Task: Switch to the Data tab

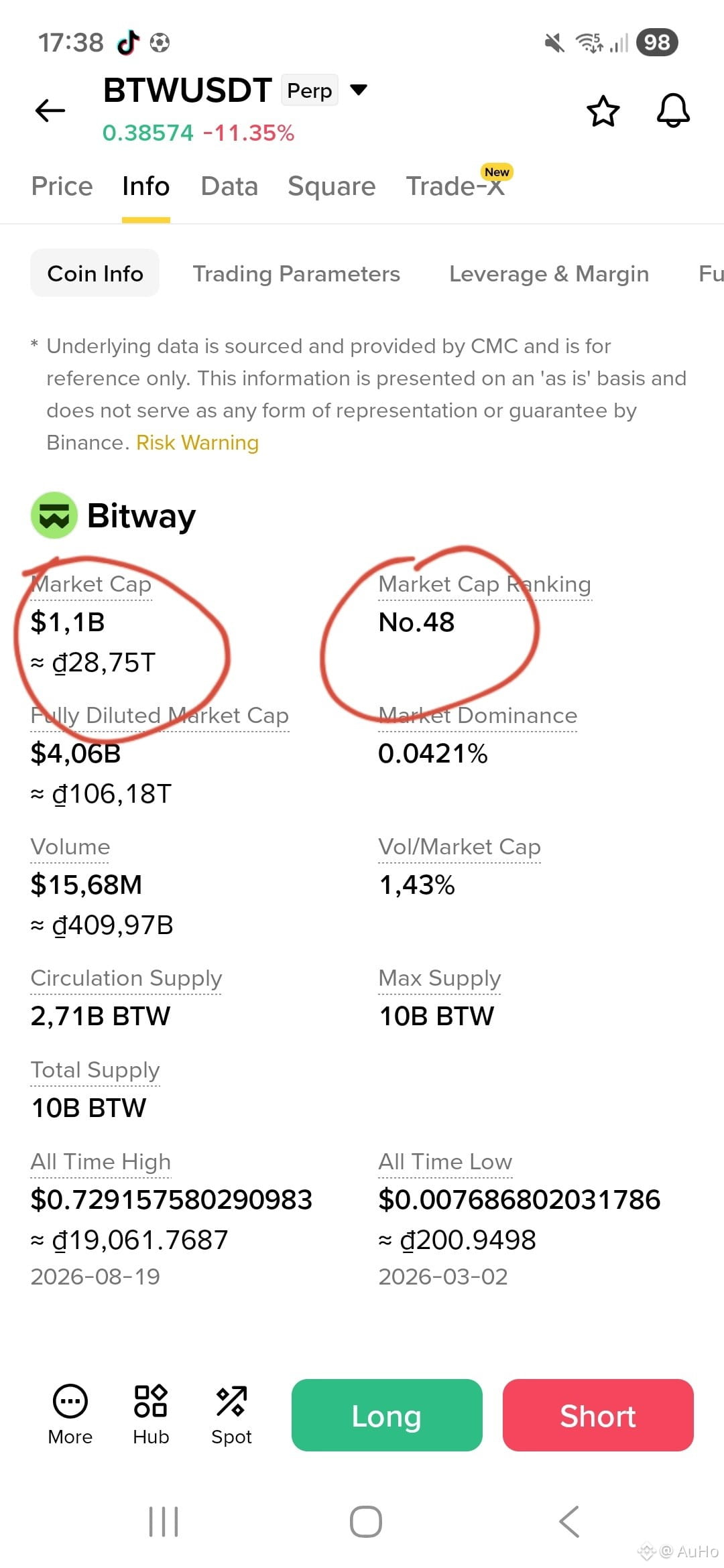Action: [229, 186]
